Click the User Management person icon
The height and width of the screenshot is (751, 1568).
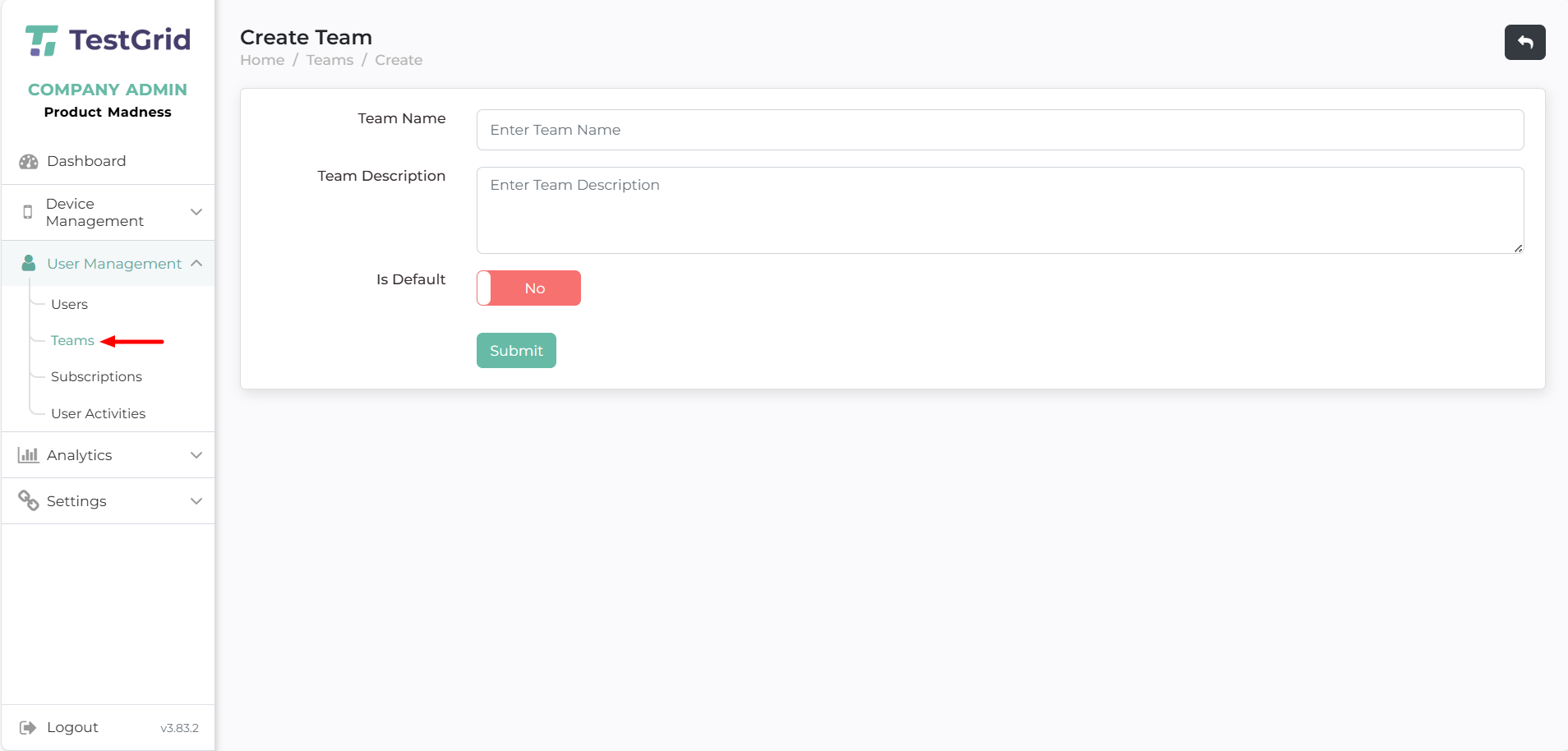(x=29, y=263)
